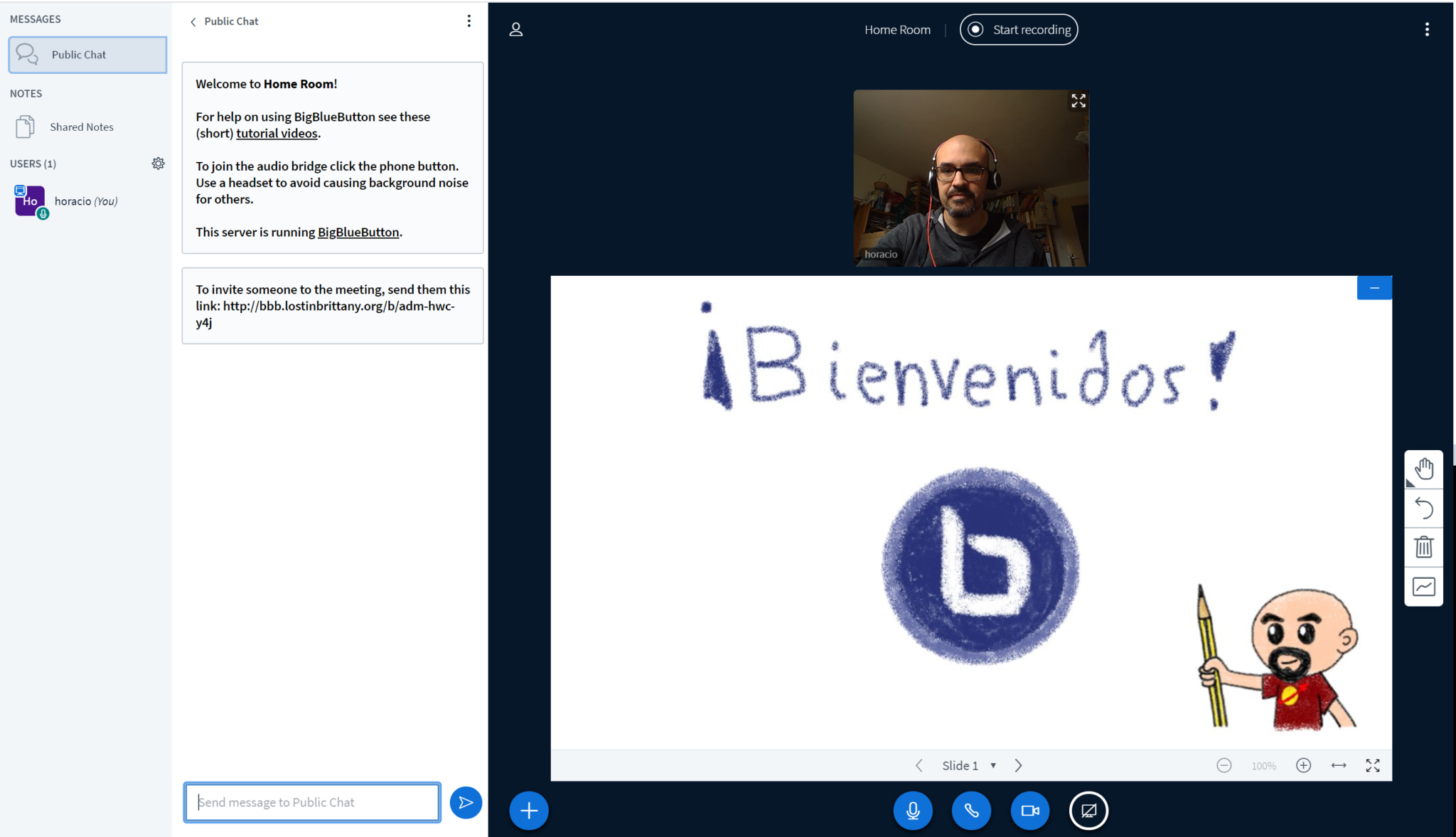Select the hand pan tool on whiteboard
This screenshot has width=1456, height=837.
(x=1424, y=469)
